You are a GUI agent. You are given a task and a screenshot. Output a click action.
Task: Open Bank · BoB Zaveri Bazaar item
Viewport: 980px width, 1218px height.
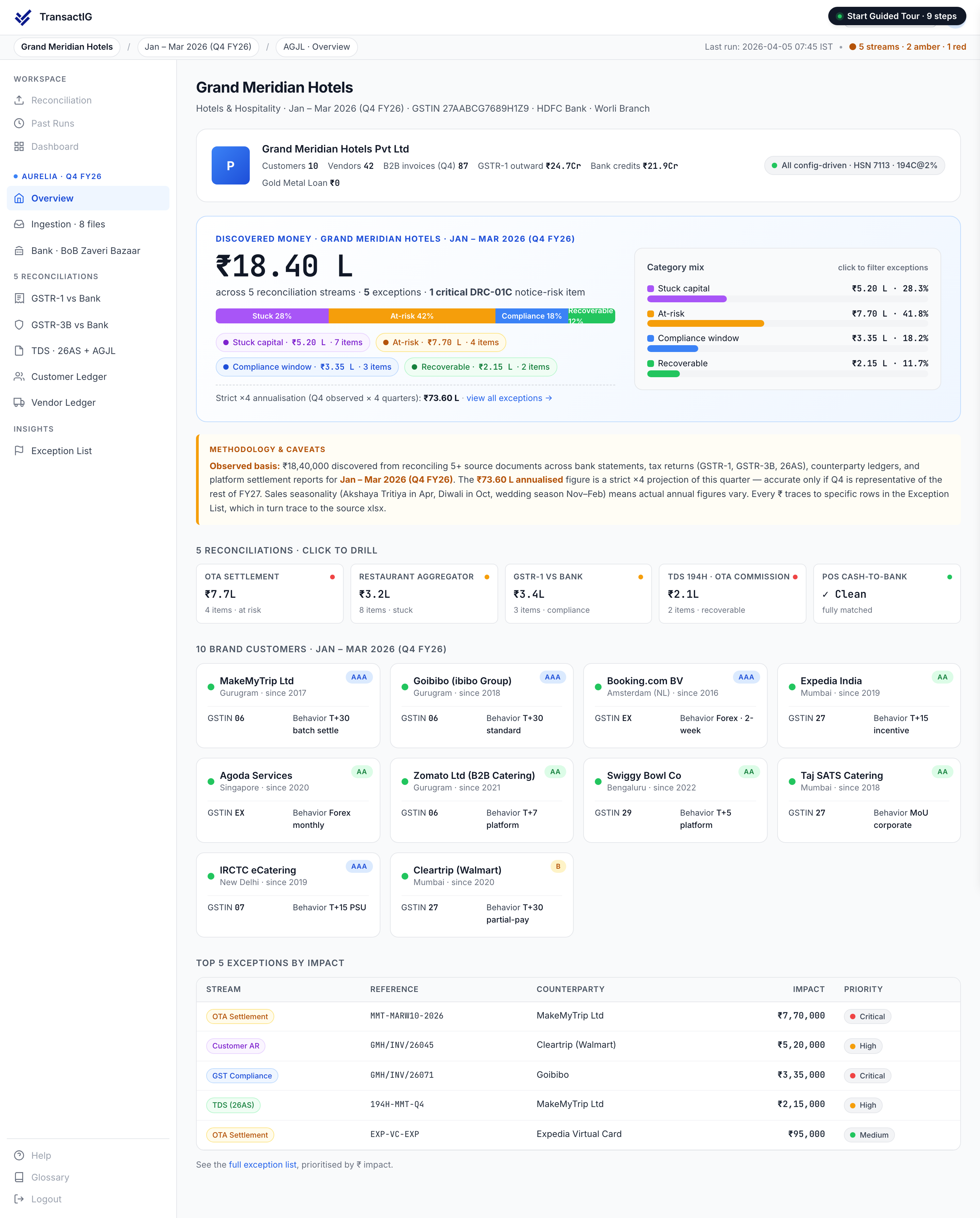[x=88, y=251]
